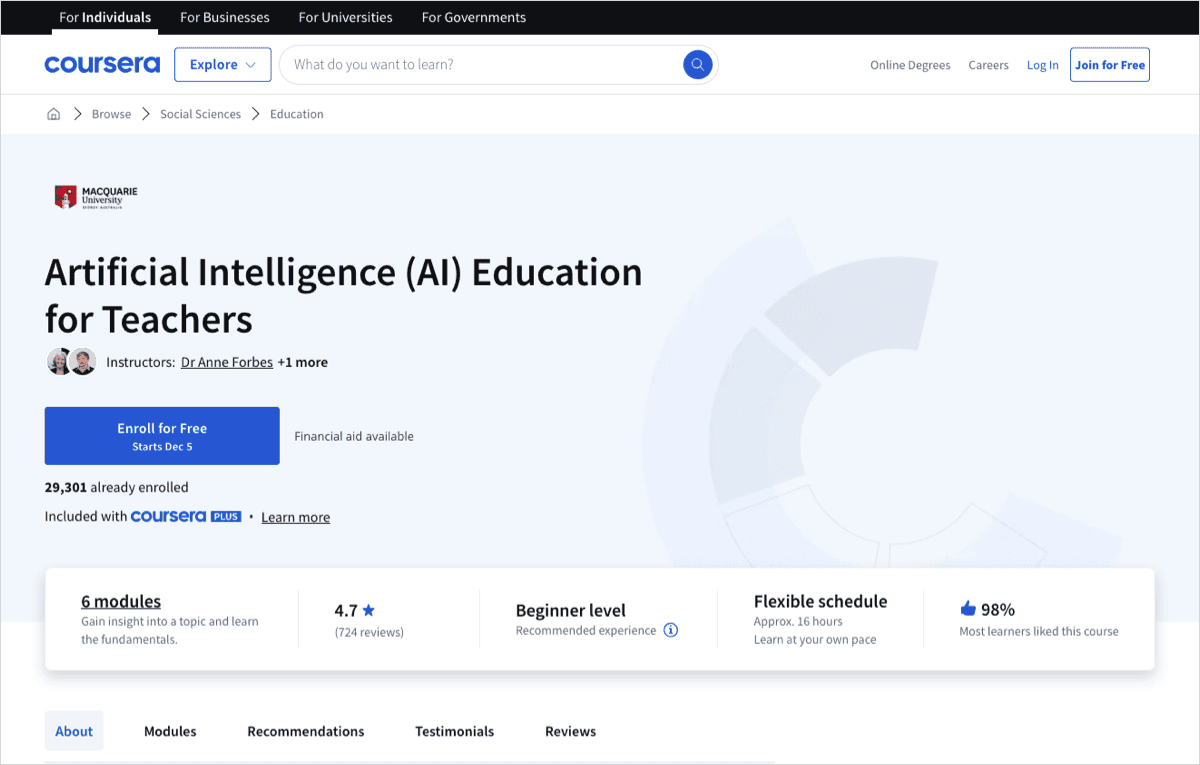
Task: Open the Browse breadcrumb
Action: point(111,114)
